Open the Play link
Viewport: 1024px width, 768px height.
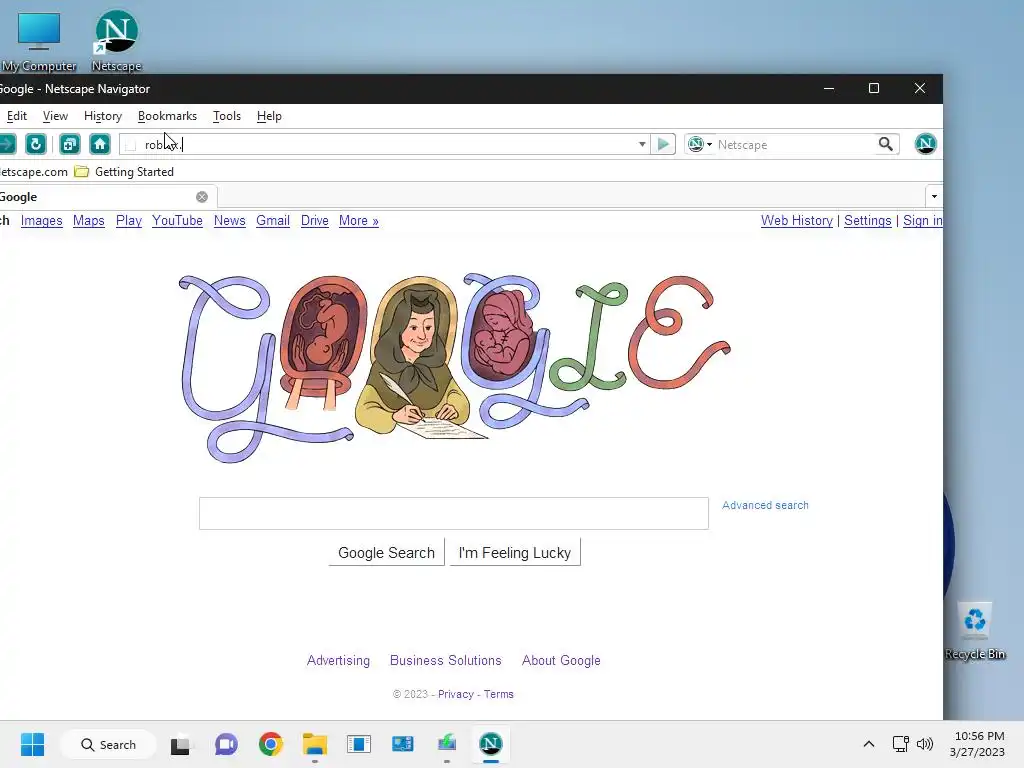[x=129, y=221]
